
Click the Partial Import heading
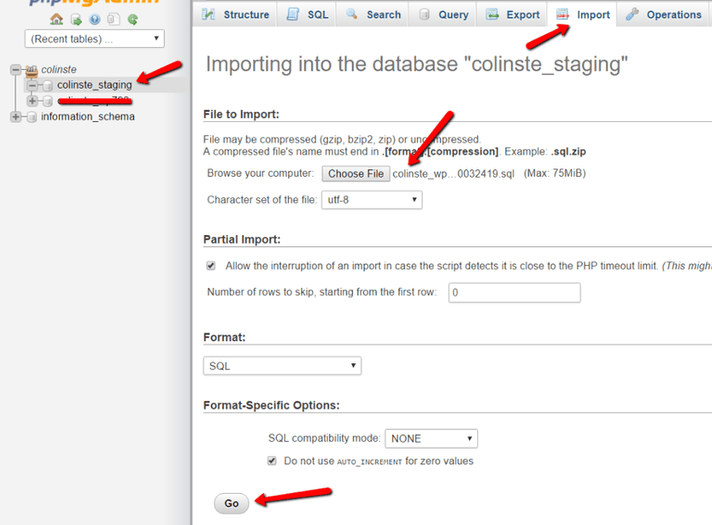[242, 239]
